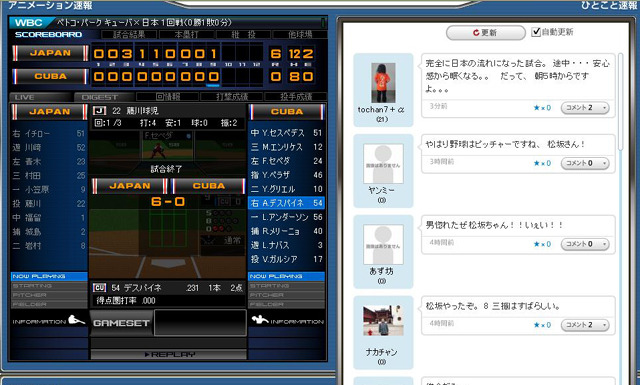This screenshot has height=385, width=640.
Task: Open the 本塁打 tab
Action: click(186, 35)
